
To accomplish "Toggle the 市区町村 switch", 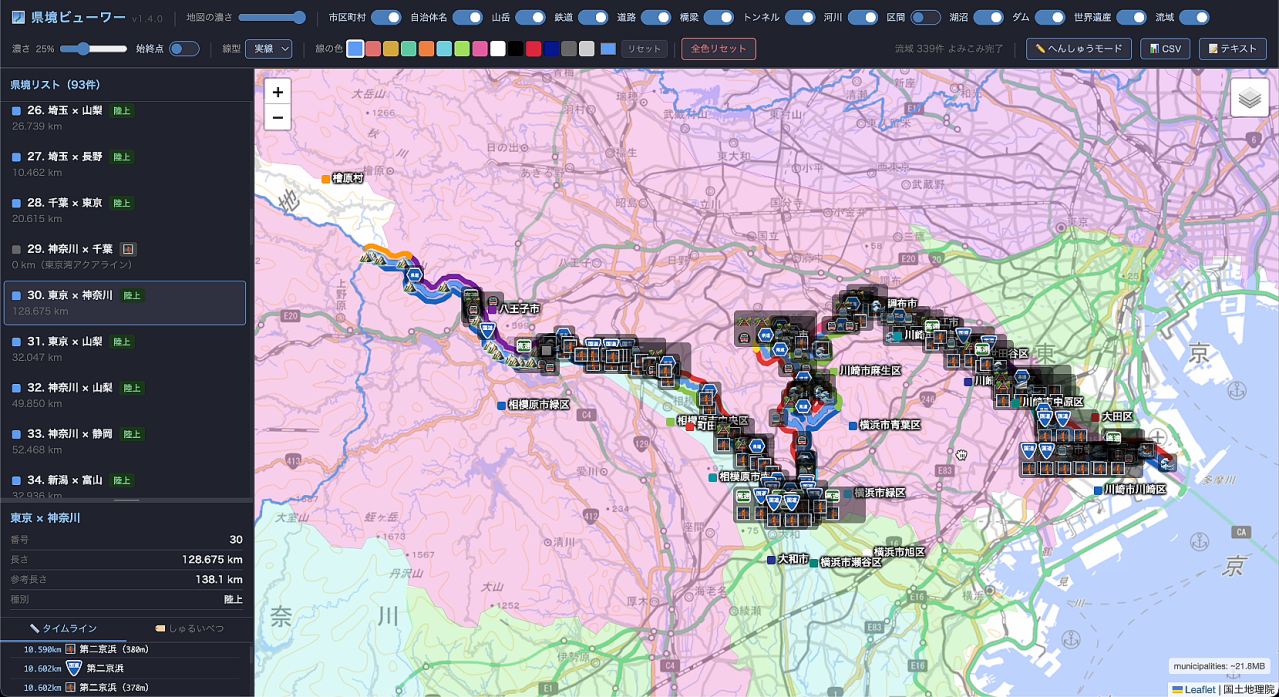I will [x=386, y=18].
